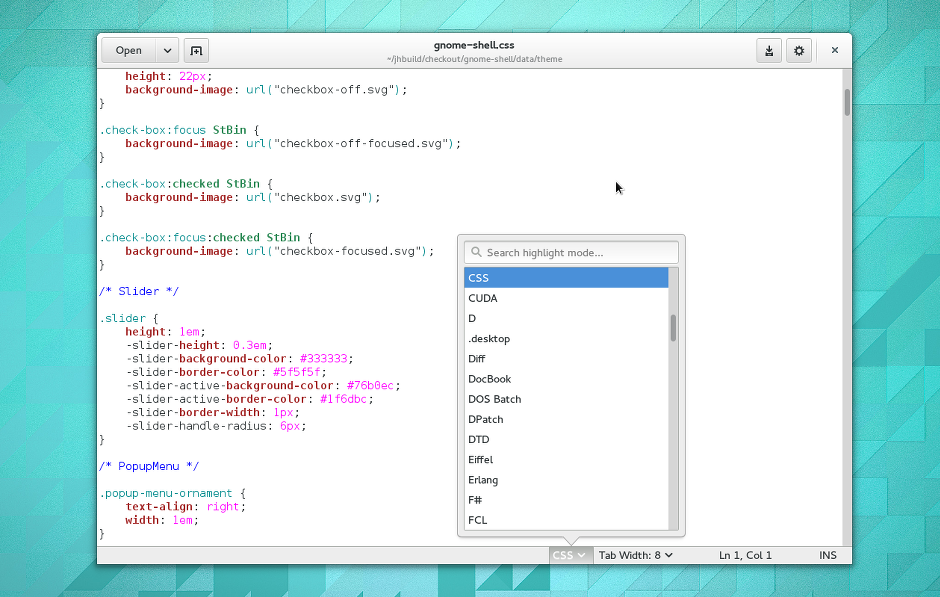This screenshot has width=940, height=597.
Task: Click the Search highlight mode field
Action: 571,252
